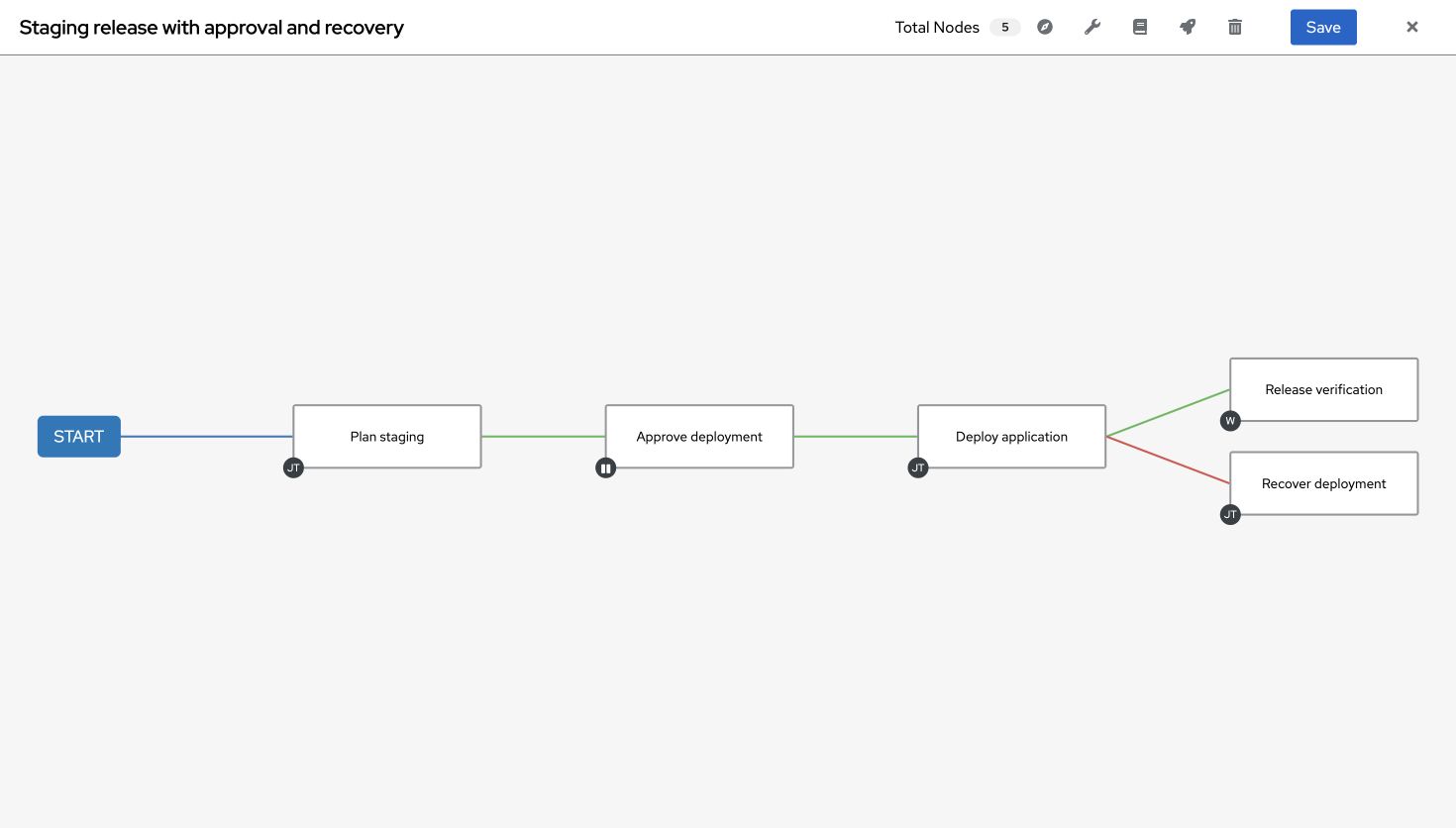1456x828 pixels.
Task: Select red failure link to Recover deployment
Action: click(1168, 461)
